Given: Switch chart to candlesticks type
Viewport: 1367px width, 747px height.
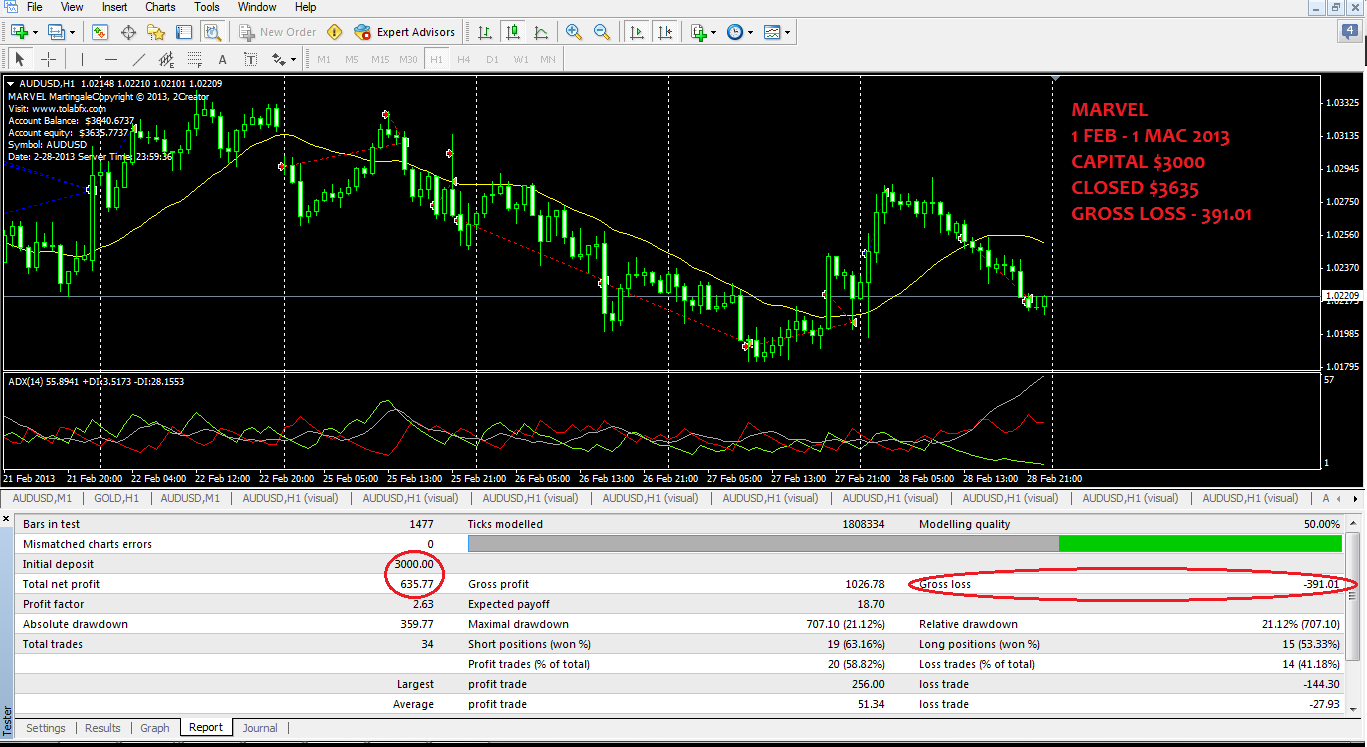Looking at the screenshot, I should point(513,32).
